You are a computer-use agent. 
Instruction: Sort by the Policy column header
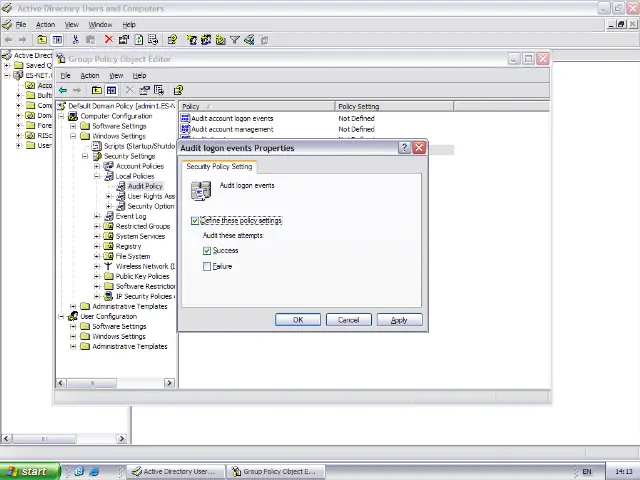(257, 107)
